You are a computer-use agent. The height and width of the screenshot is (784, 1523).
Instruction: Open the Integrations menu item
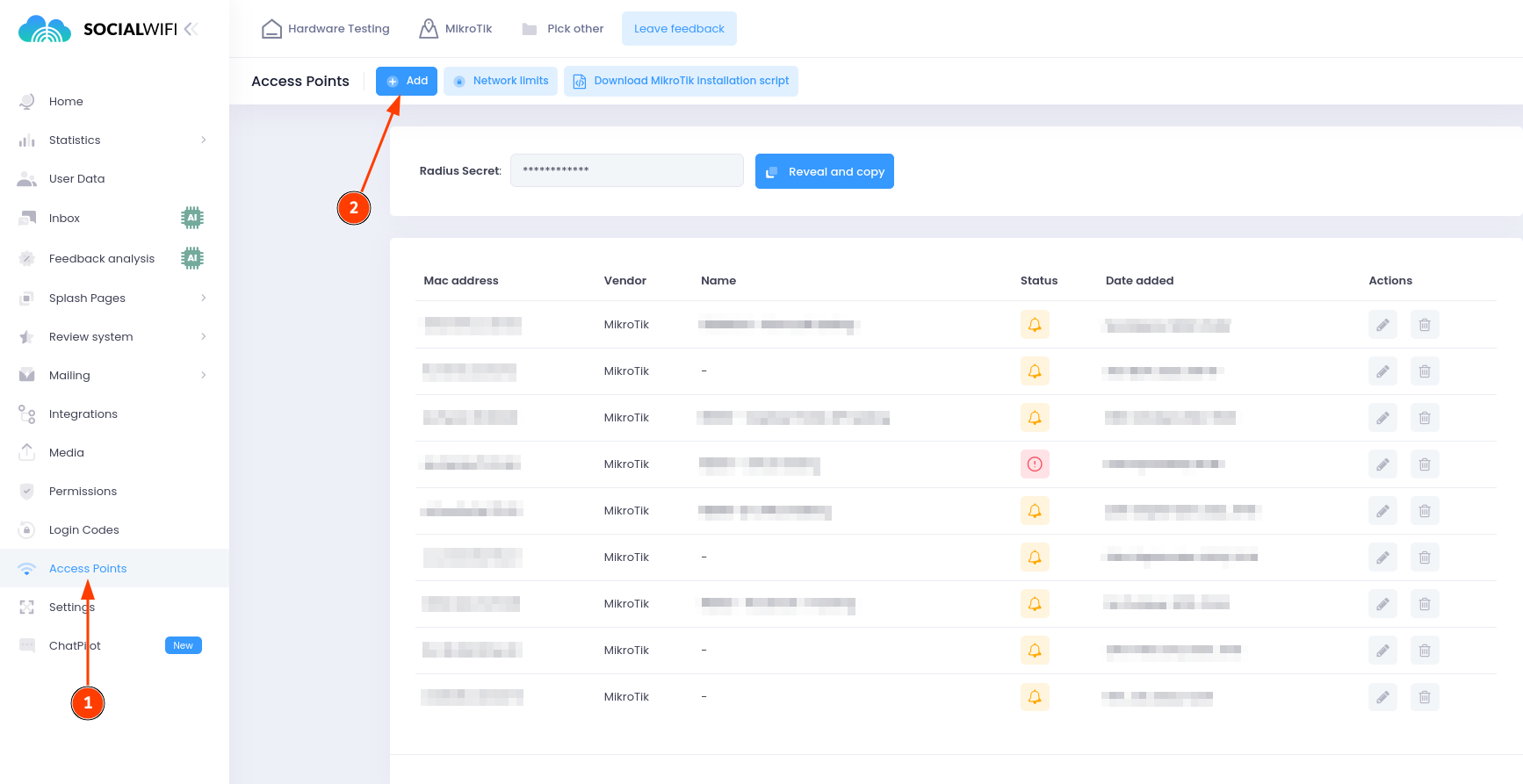click(83, 414)
